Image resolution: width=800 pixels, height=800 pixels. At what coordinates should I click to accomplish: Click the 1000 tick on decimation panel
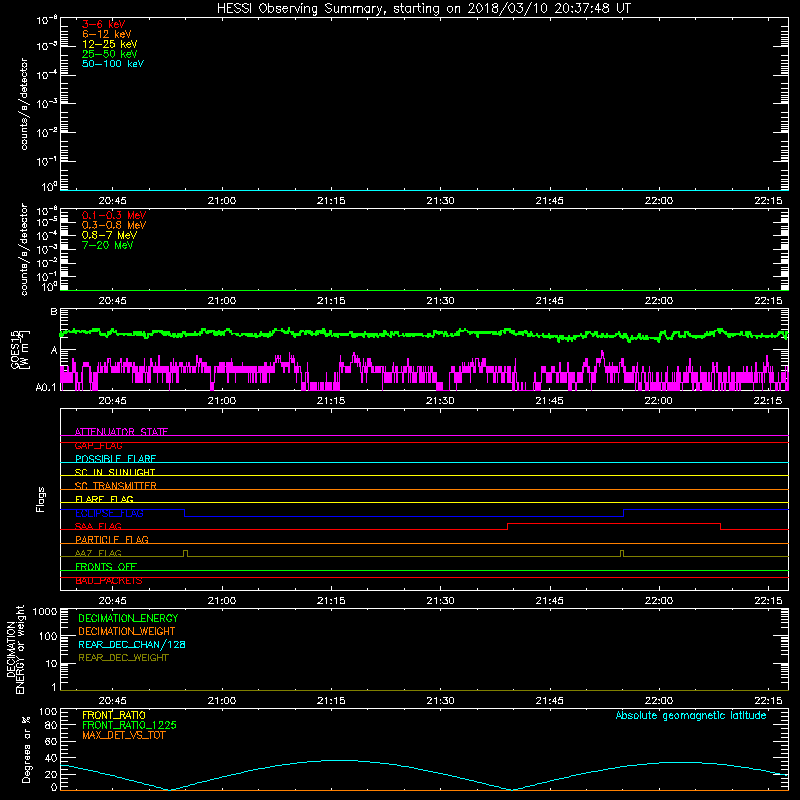45,612
